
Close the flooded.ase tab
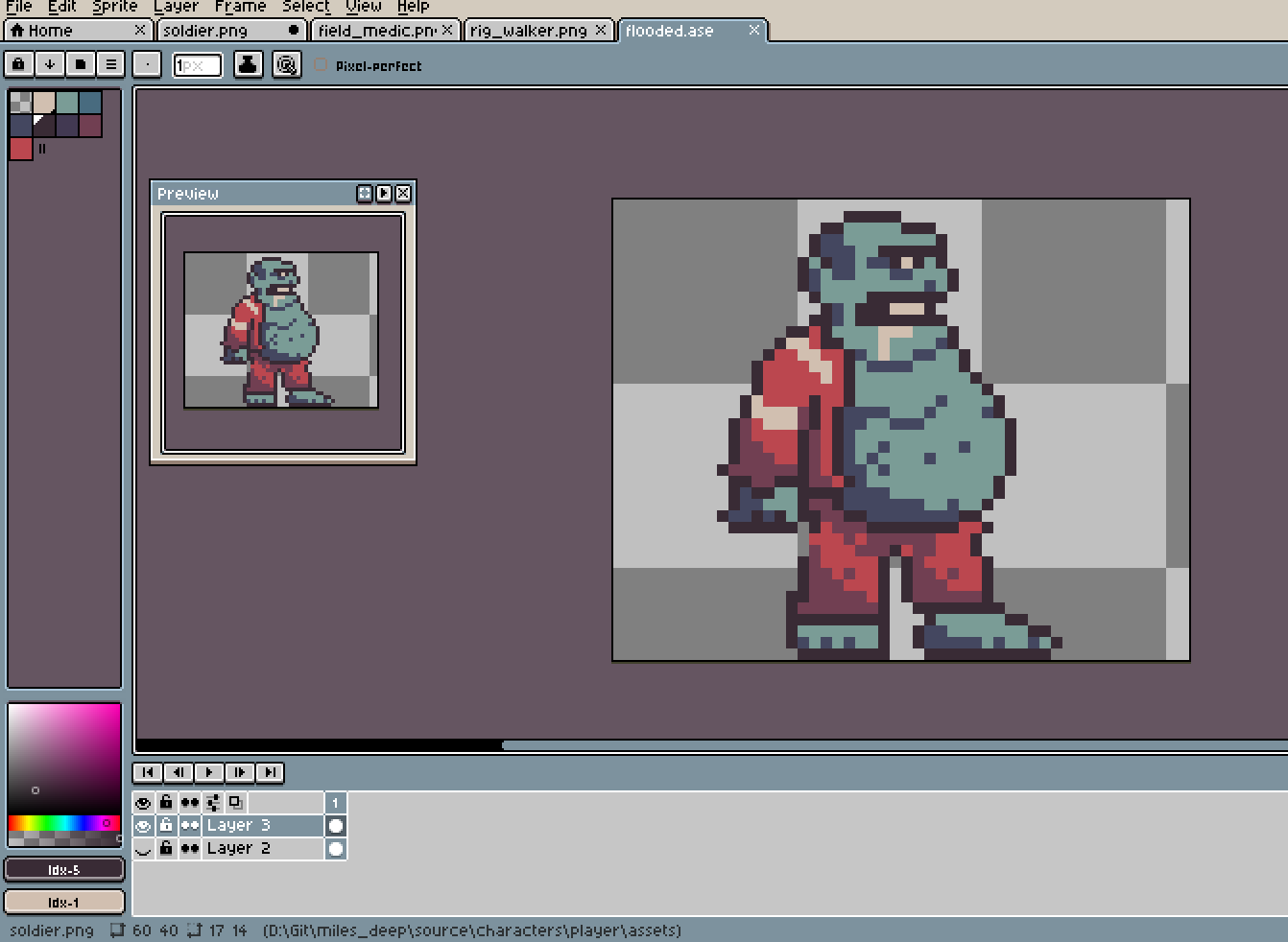click(754, 31)
